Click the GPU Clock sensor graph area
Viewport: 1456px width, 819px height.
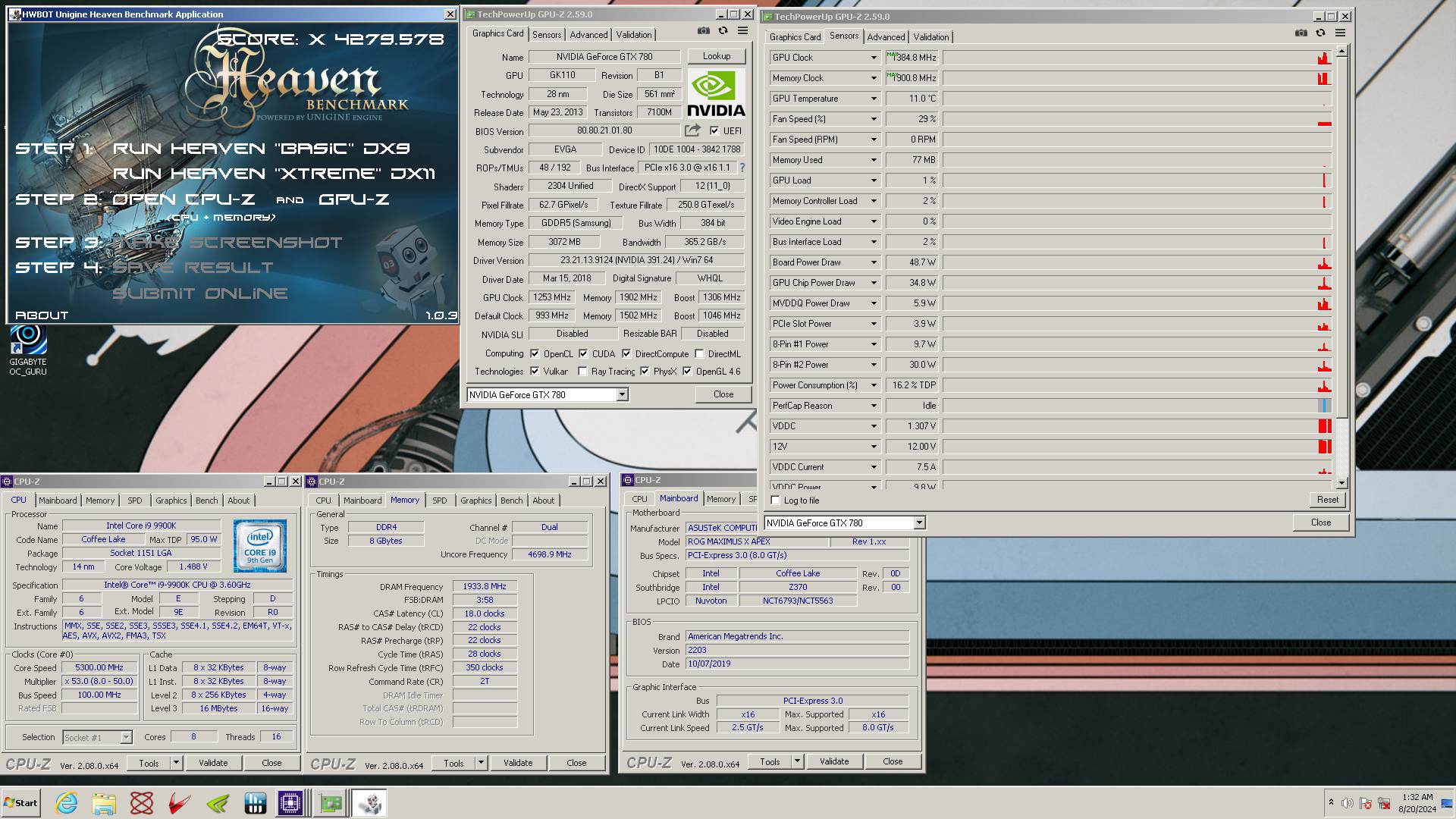coord(1137,58)
